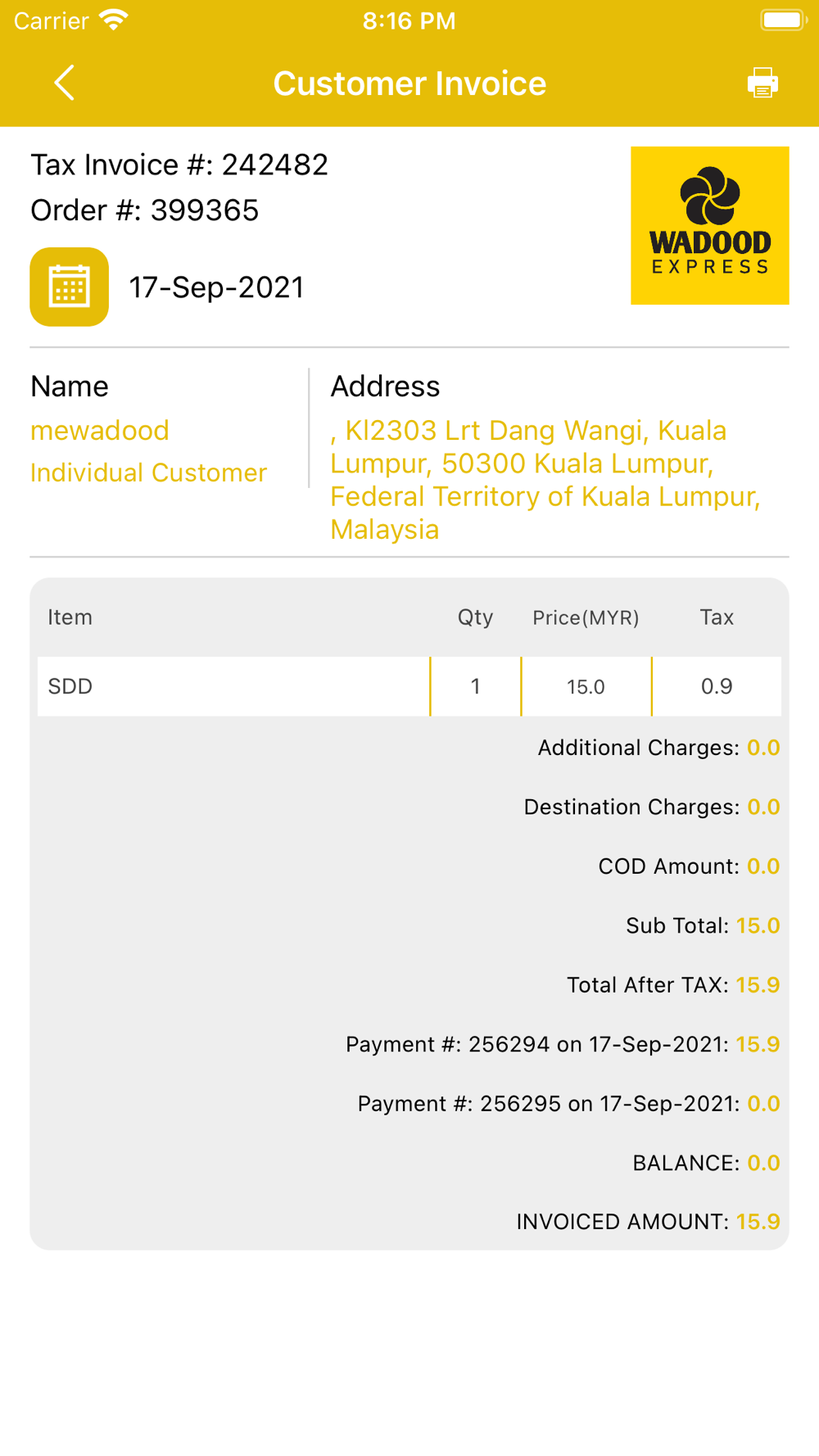Tap the Qty column header
This screenshot has height=1456, width=819.
coord(475,617)
